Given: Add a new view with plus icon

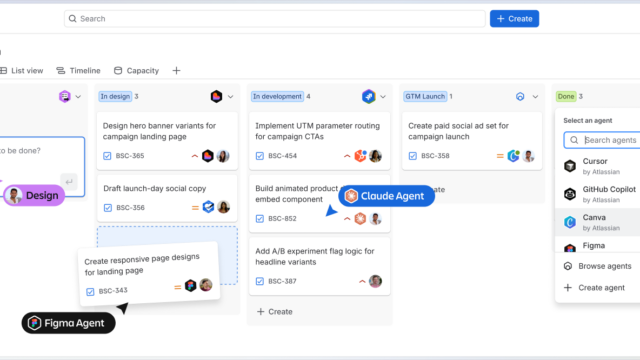Looking at the screenshot, I should 176,71.
